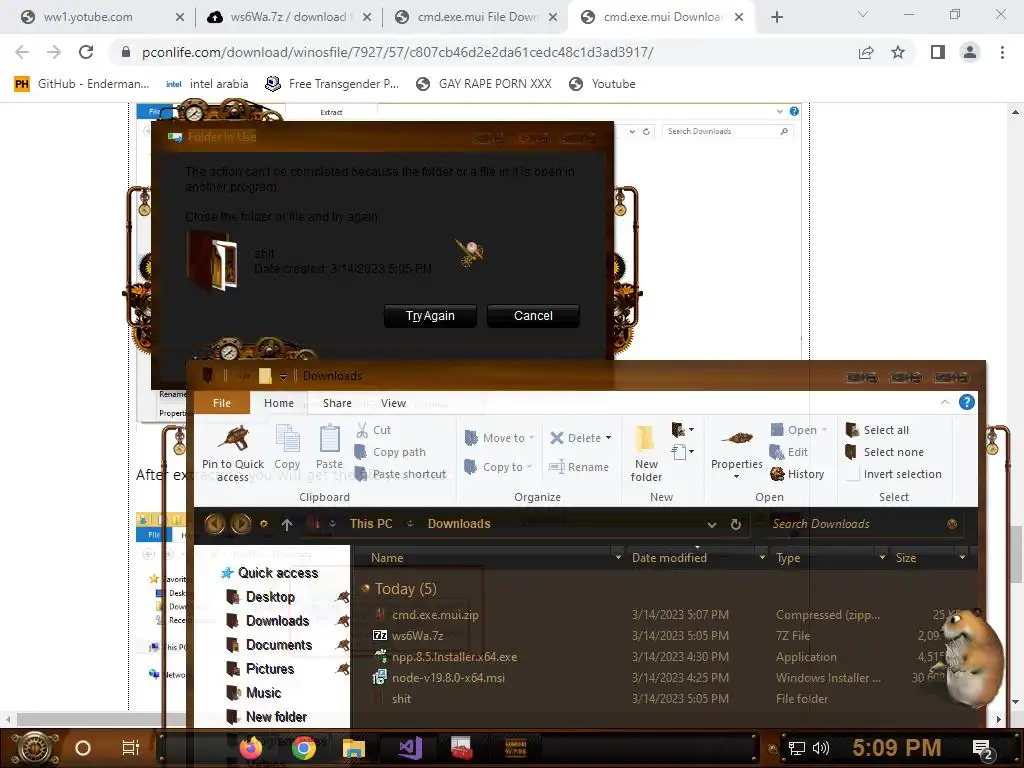Image resolution: width=1024 pixels, height=768 pixels.
Task: Switch to ws6Wa.7z download tab
Action: pyautogui.click(x=288, y=17)
